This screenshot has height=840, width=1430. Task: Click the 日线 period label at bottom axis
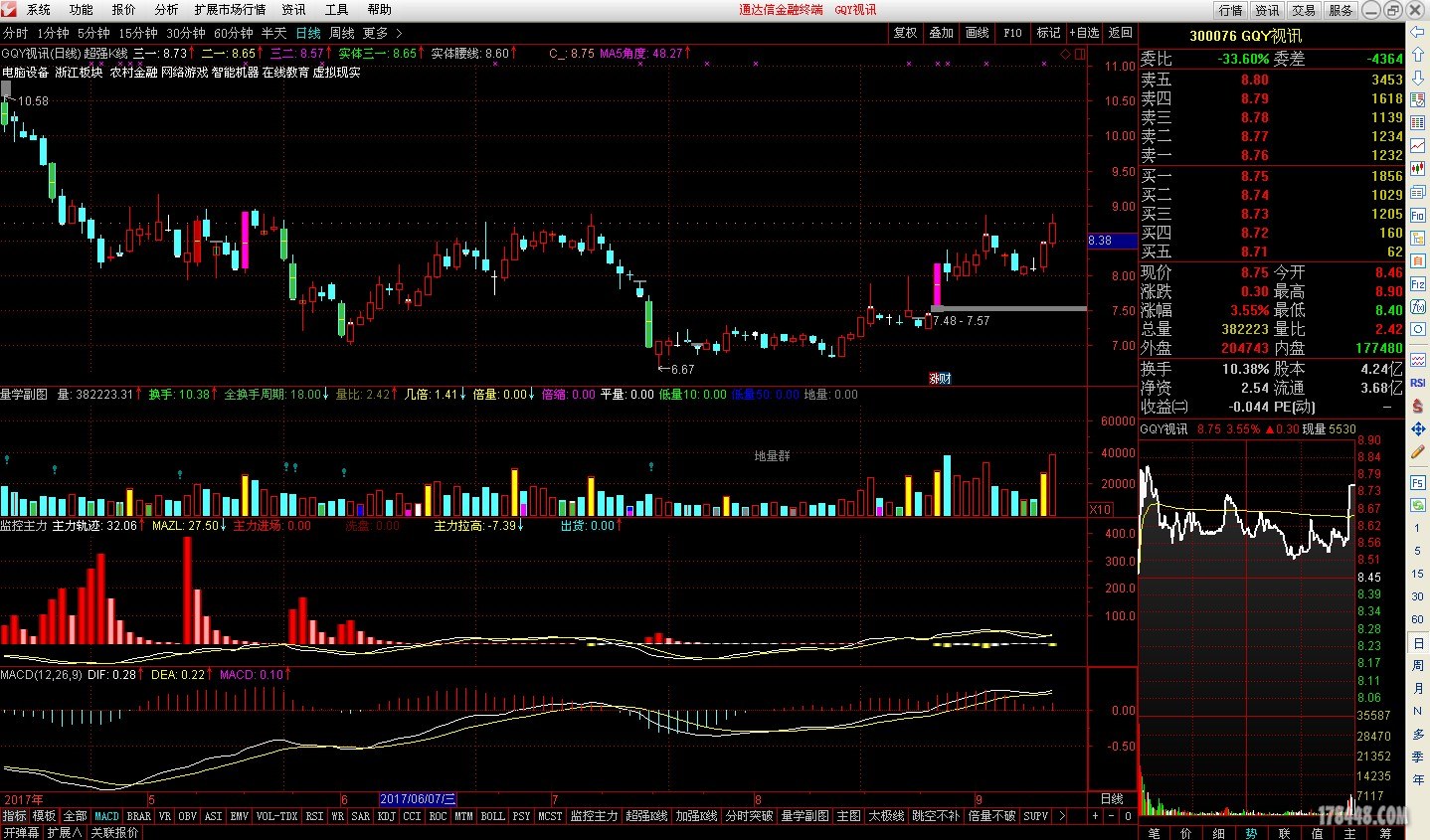click(1112, 799)
